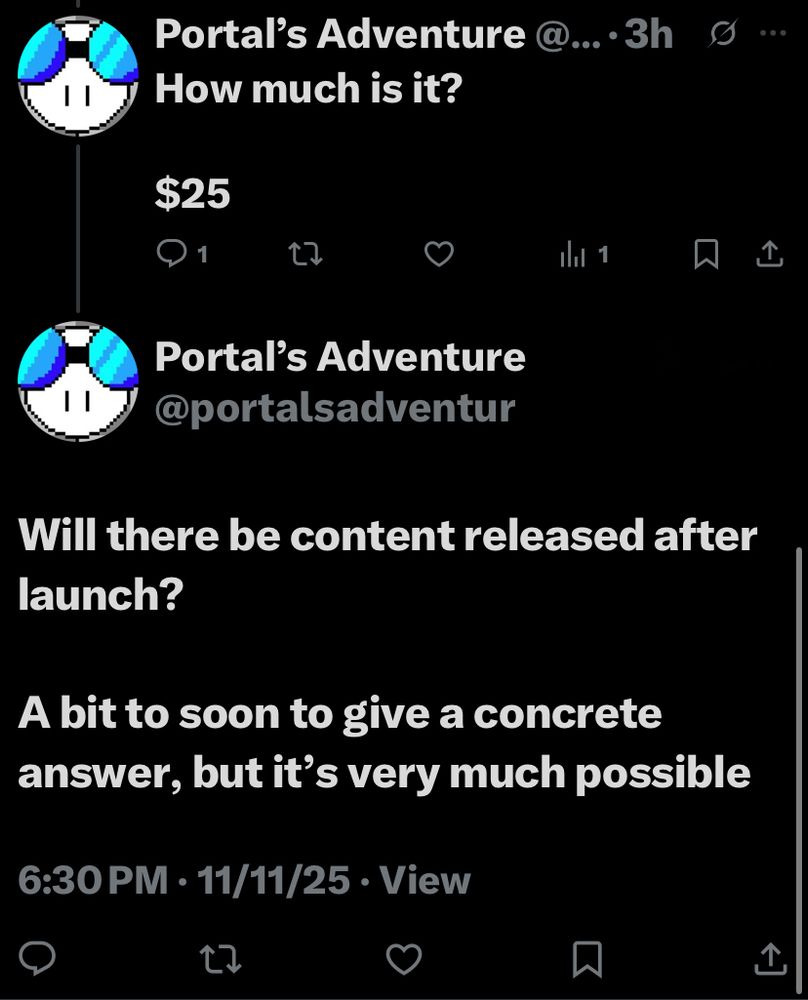Bookmark the main tweet at bottom
808x1000 pixels.
(x=587, y=959)
